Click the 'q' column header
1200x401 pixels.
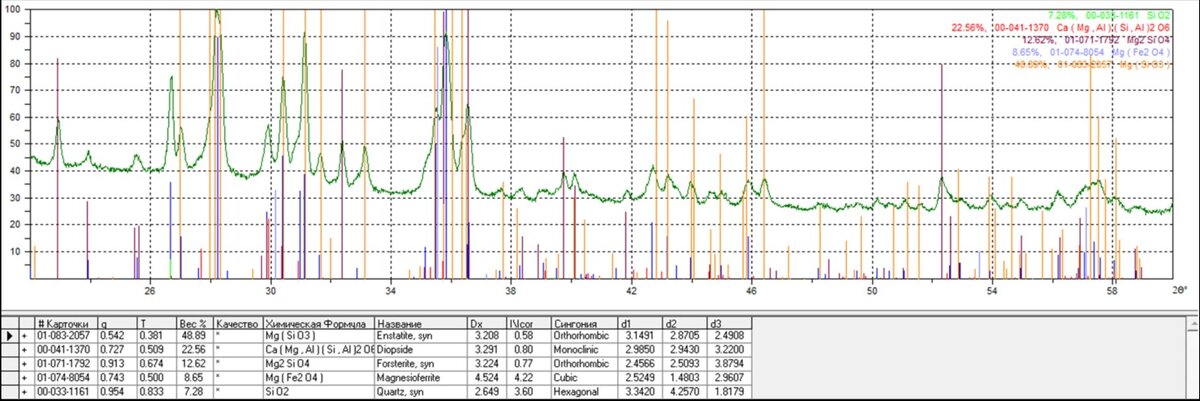[115, 325]
